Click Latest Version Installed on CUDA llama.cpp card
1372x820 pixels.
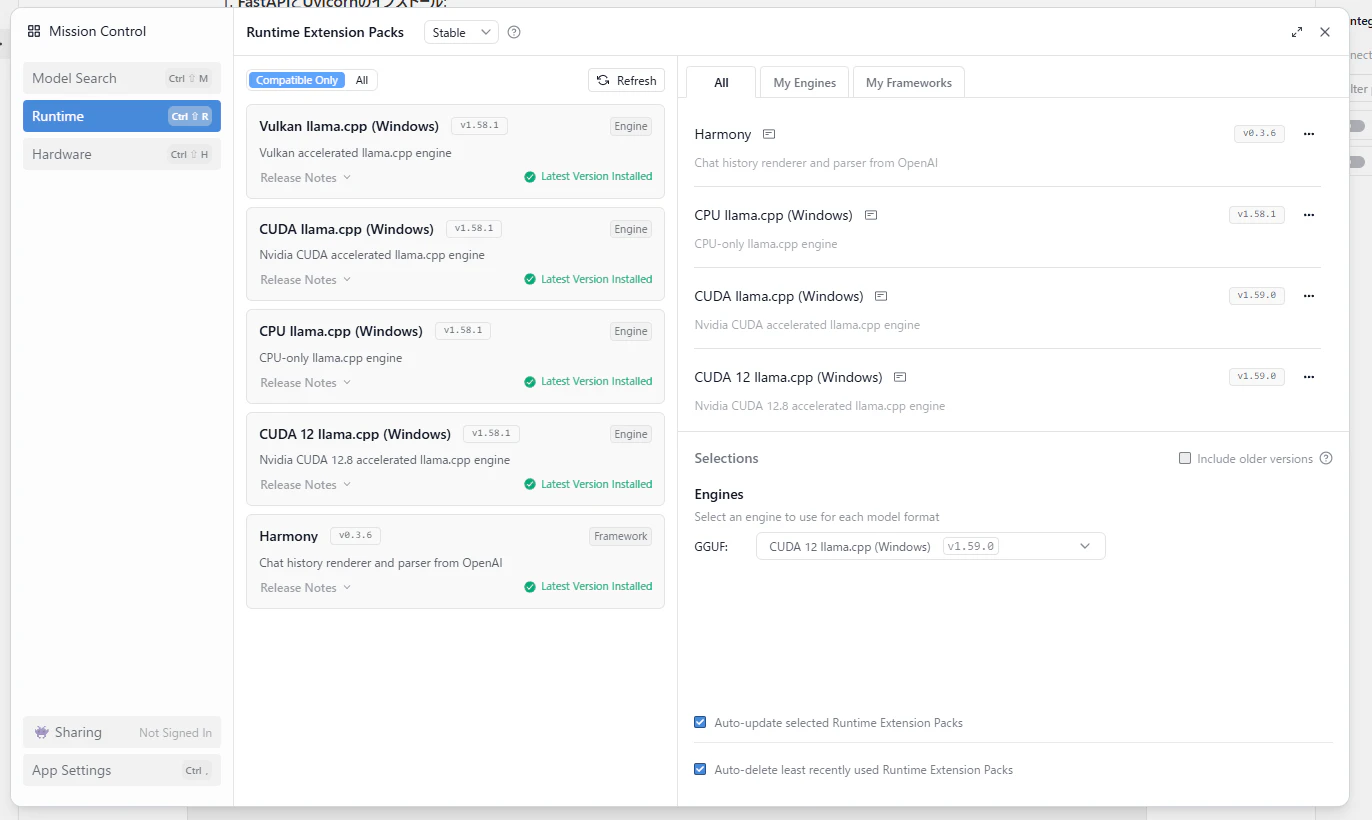click(597, 279)
